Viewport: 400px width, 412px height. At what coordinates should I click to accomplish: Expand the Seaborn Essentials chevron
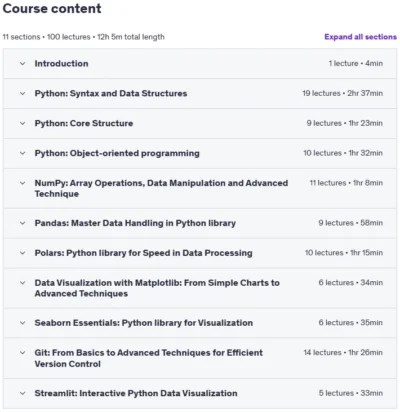coord(22,323)
